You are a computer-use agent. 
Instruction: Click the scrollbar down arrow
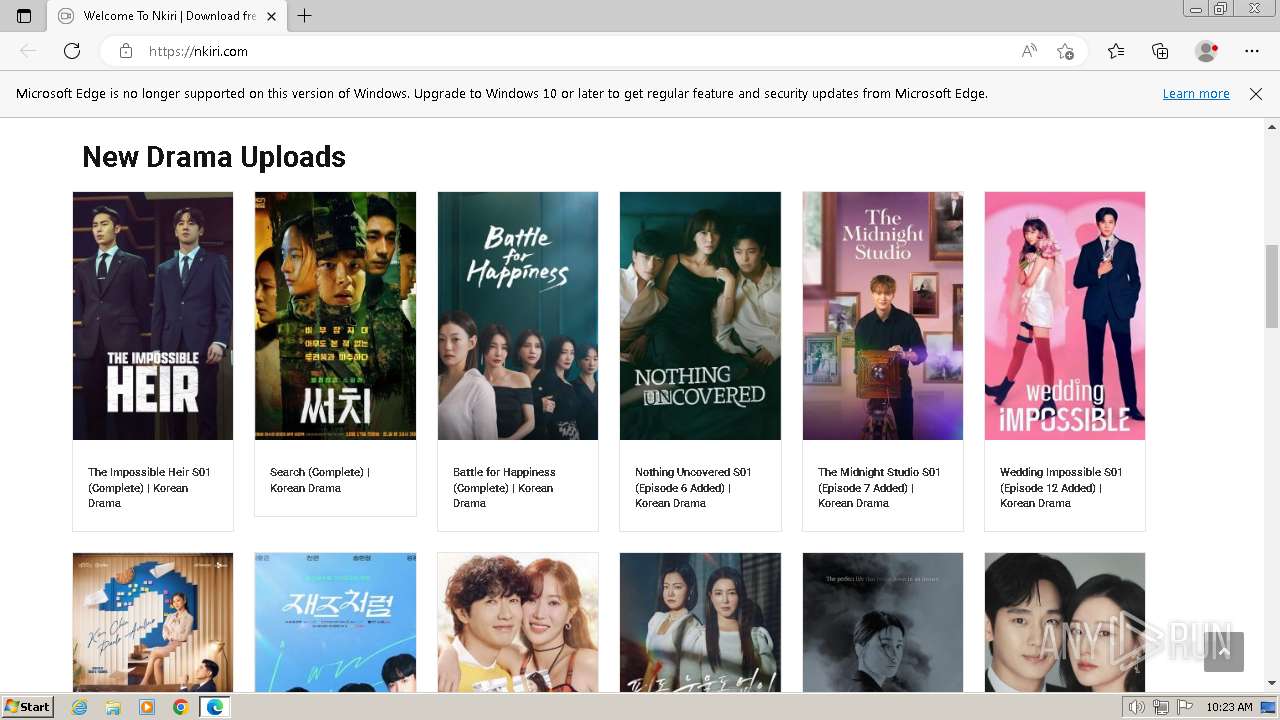1272,684
